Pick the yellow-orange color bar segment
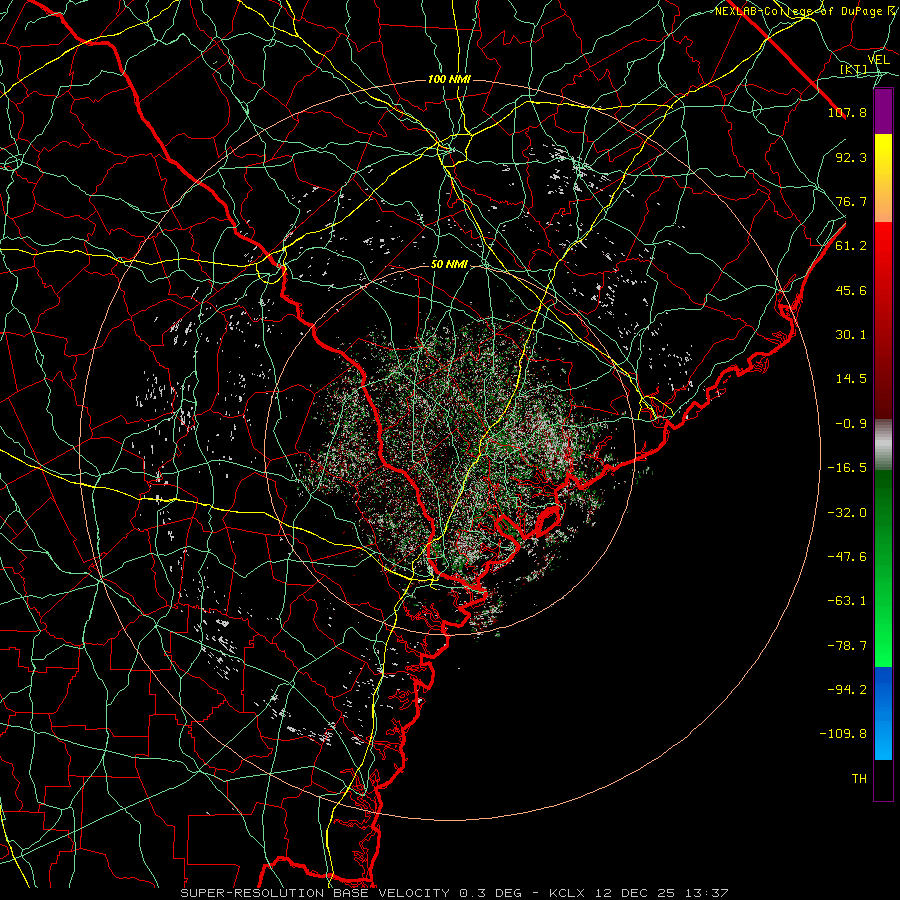 883,178
